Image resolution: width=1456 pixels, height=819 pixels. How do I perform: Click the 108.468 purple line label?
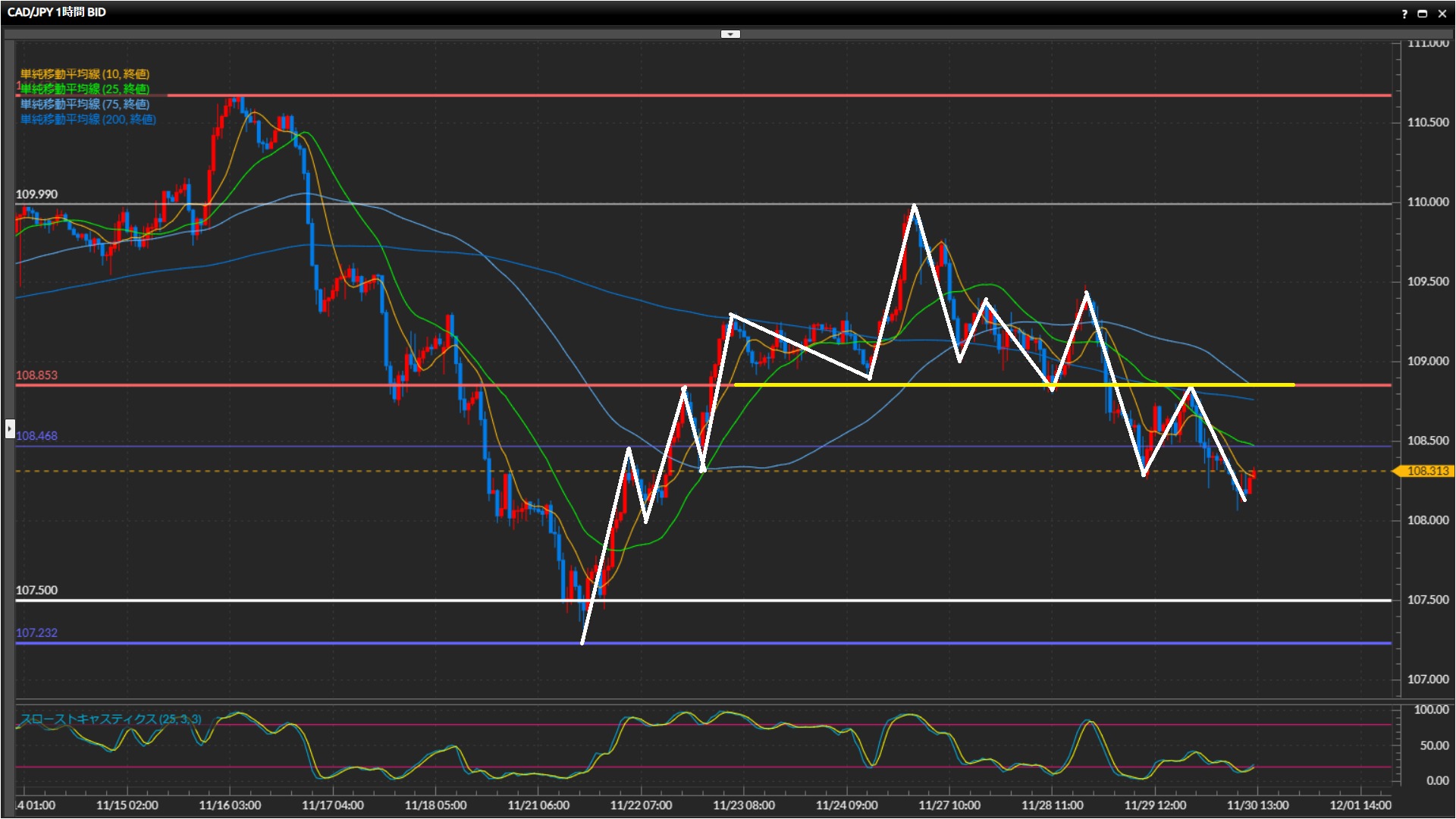[x=36, y=436]
